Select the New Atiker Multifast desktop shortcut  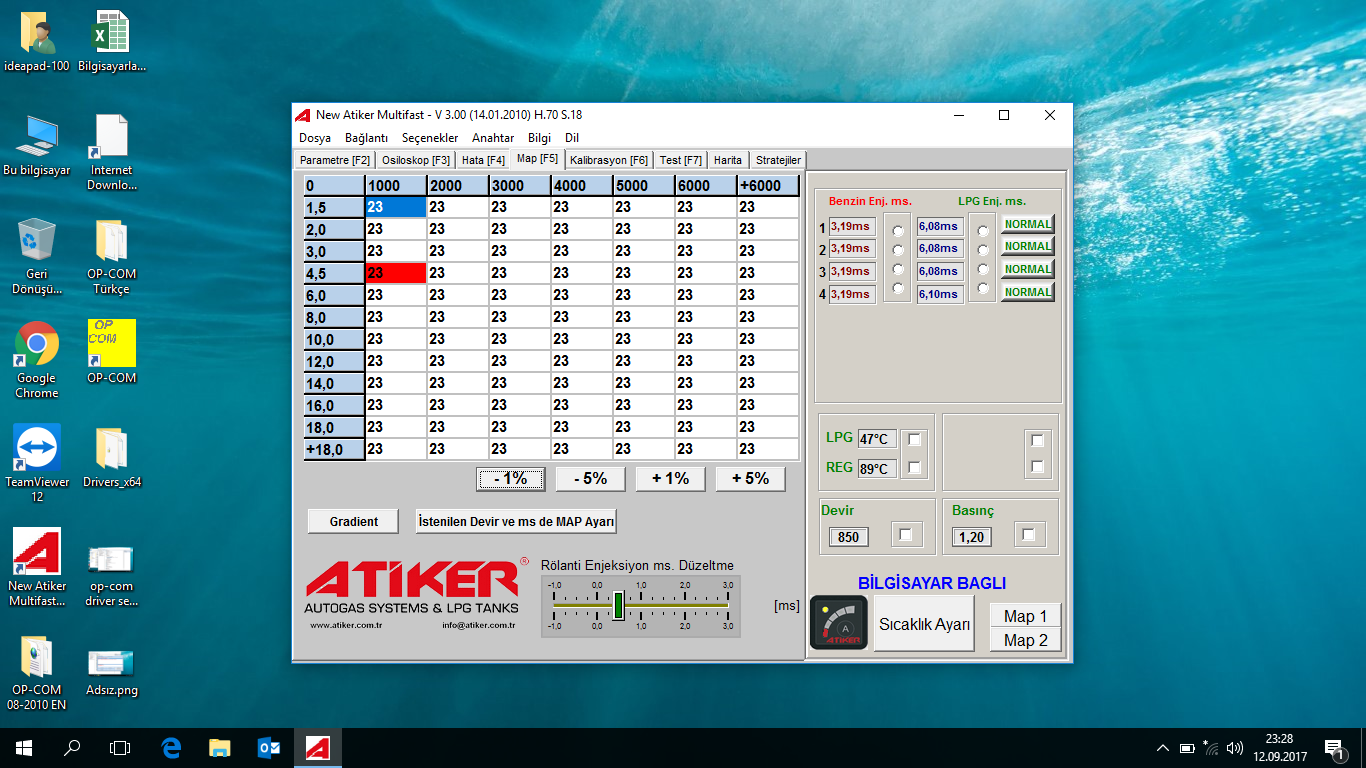pyautogui.click(x=37, y=552)
